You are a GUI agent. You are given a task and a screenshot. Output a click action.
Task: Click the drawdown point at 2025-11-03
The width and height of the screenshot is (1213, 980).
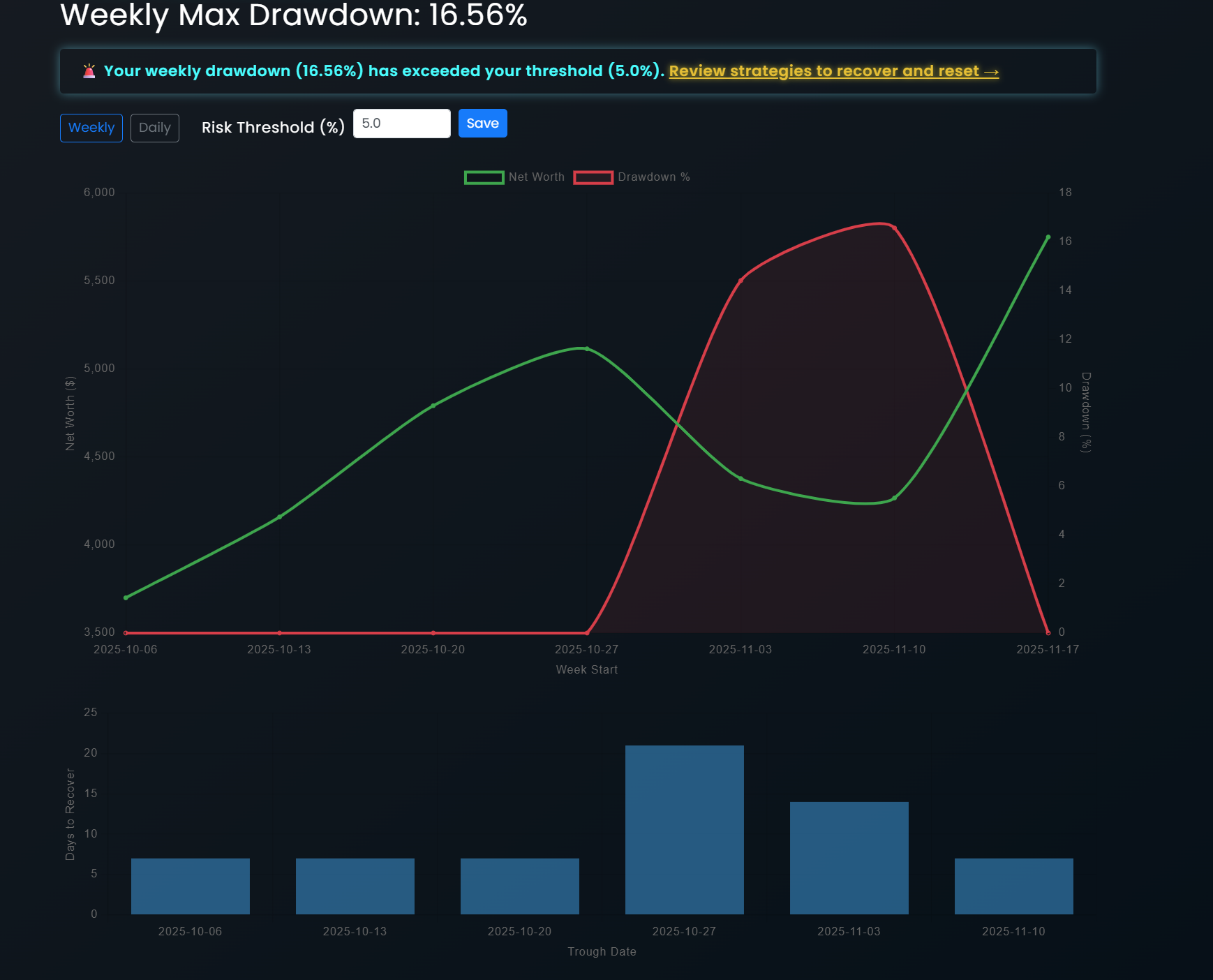(x=741, y=281)
